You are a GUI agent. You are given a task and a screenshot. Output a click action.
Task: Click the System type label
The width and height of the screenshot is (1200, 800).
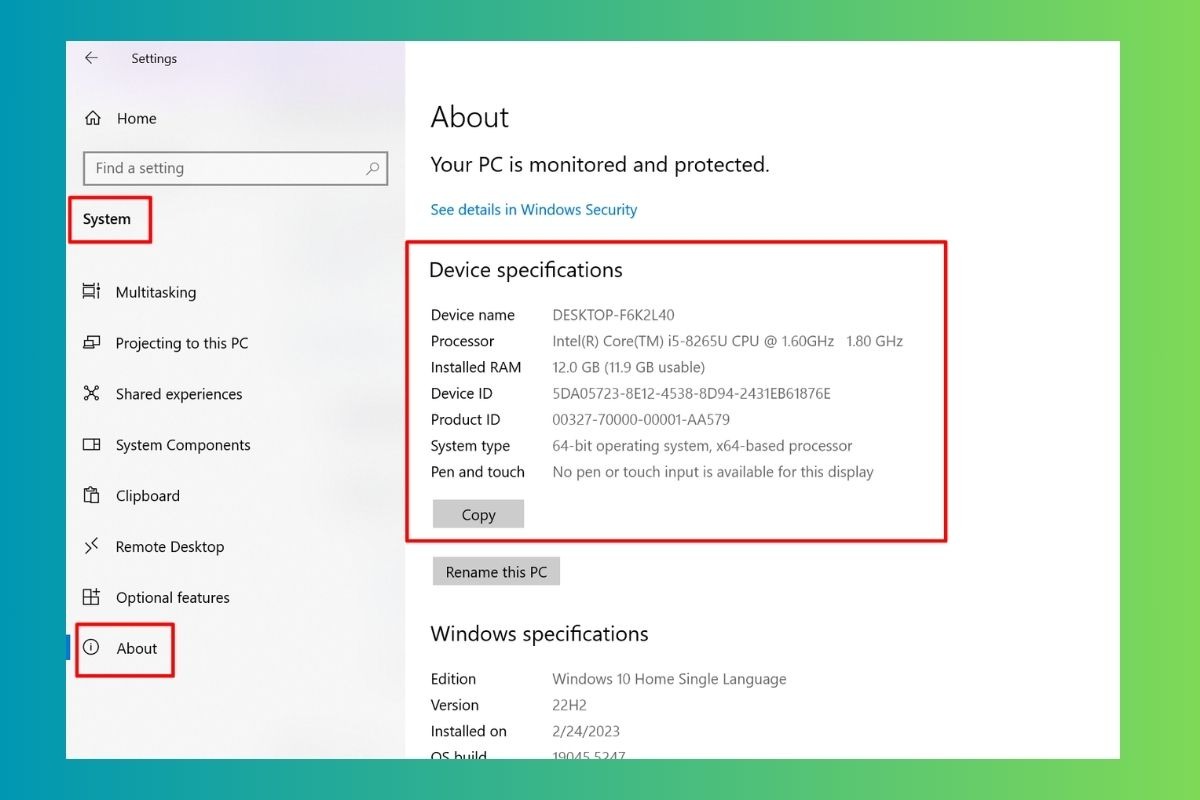471,446
